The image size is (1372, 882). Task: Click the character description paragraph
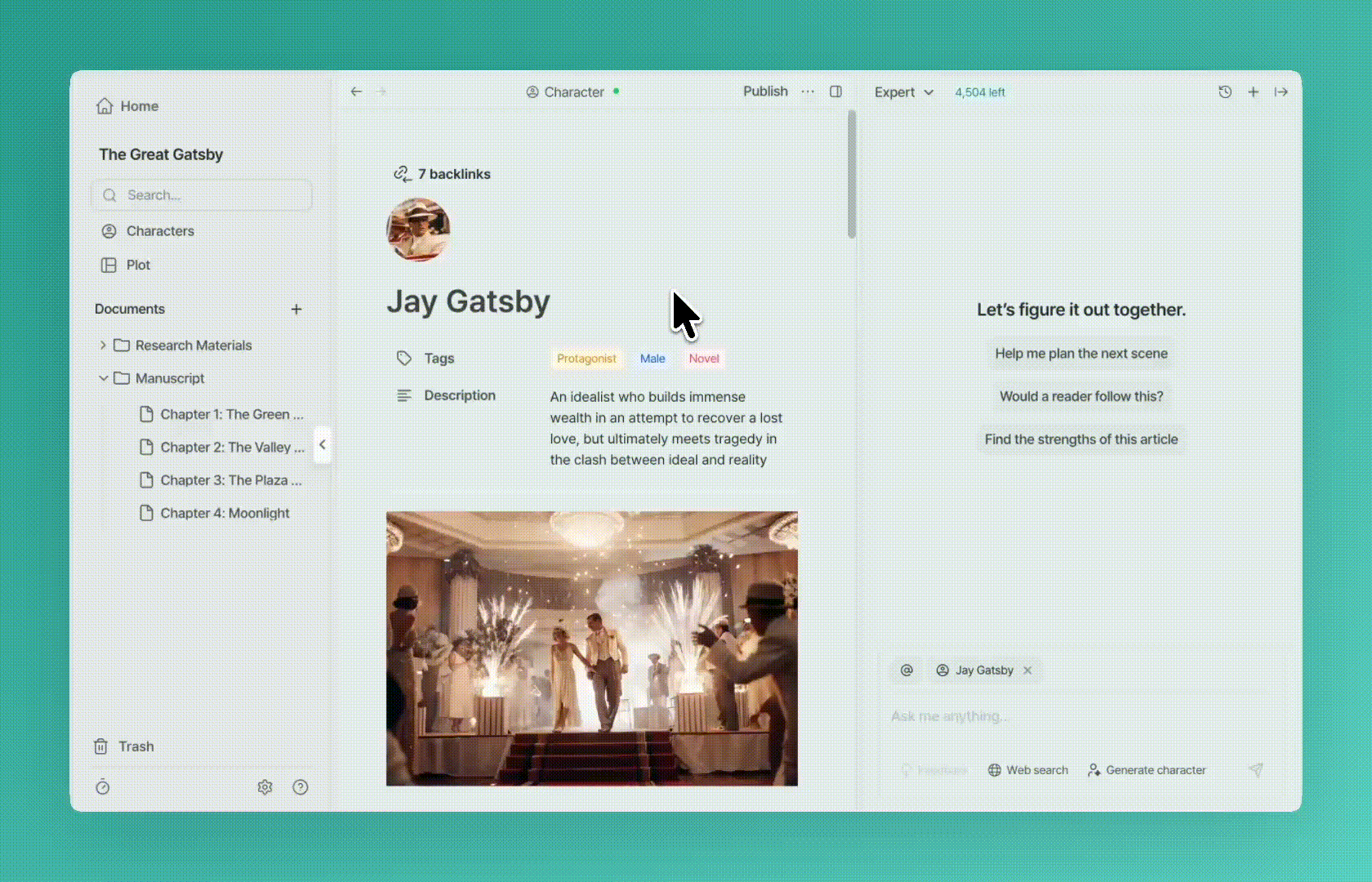pyautogui.click(x=666, y=428)
